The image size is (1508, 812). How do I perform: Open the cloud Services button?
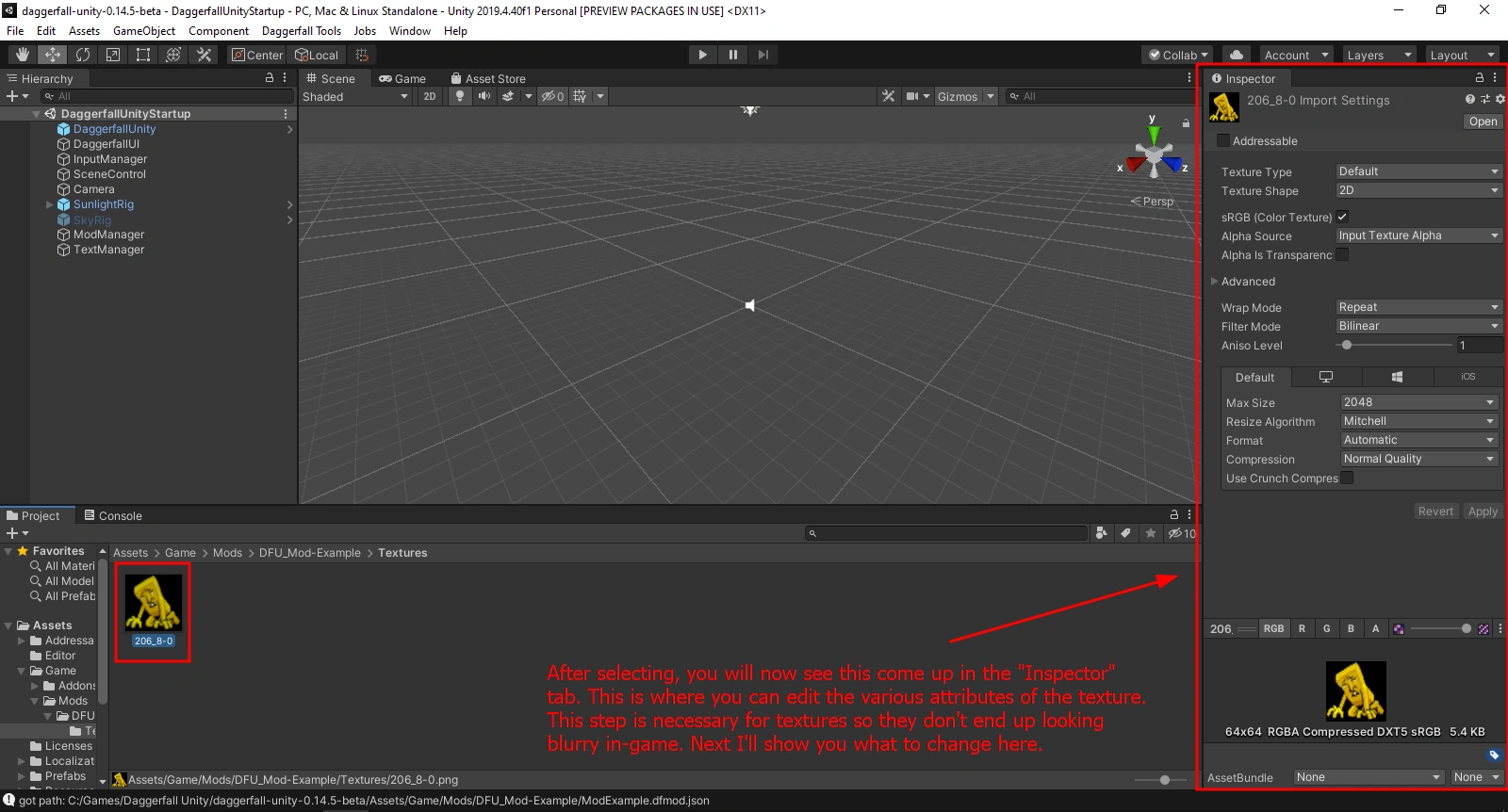pyautogui.click(x=1237, y=55)
